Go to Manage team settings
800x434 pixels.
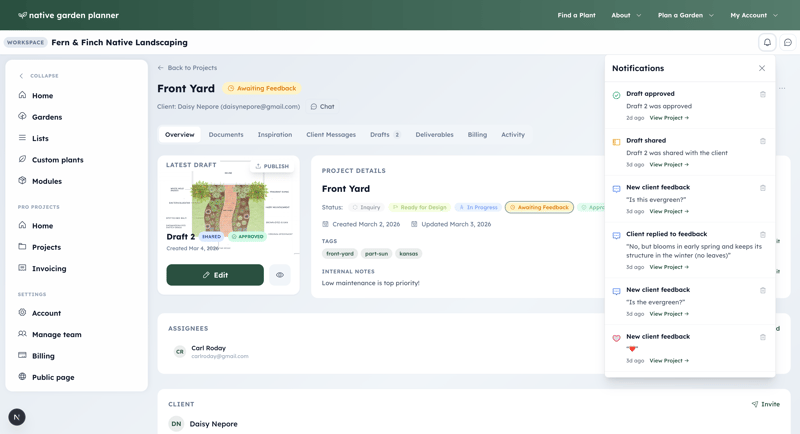pyautogui.click(x=56, y=334)
